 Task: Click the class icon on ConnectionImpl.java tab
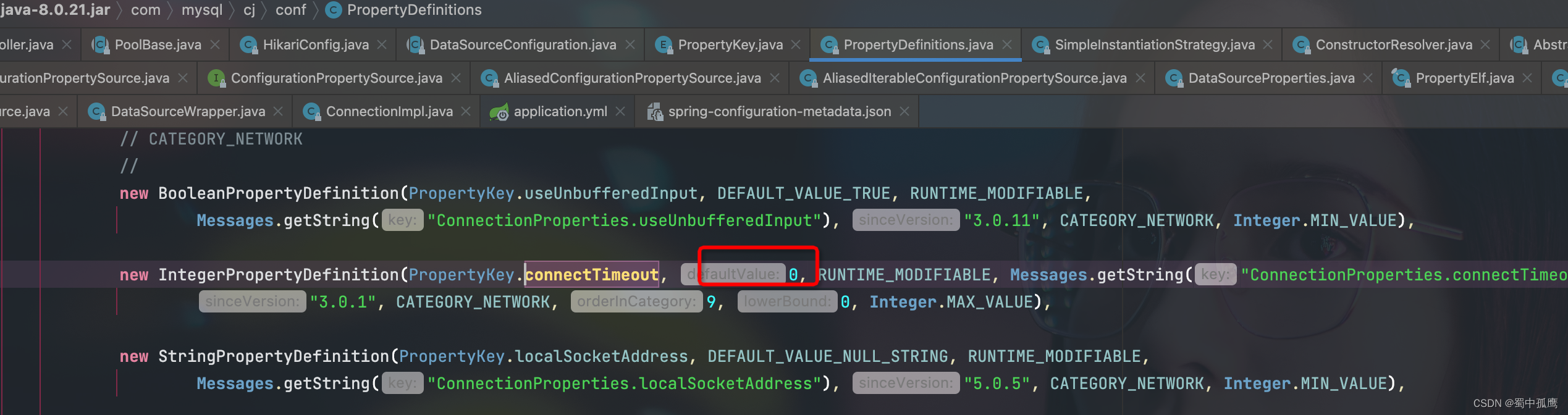311,112
